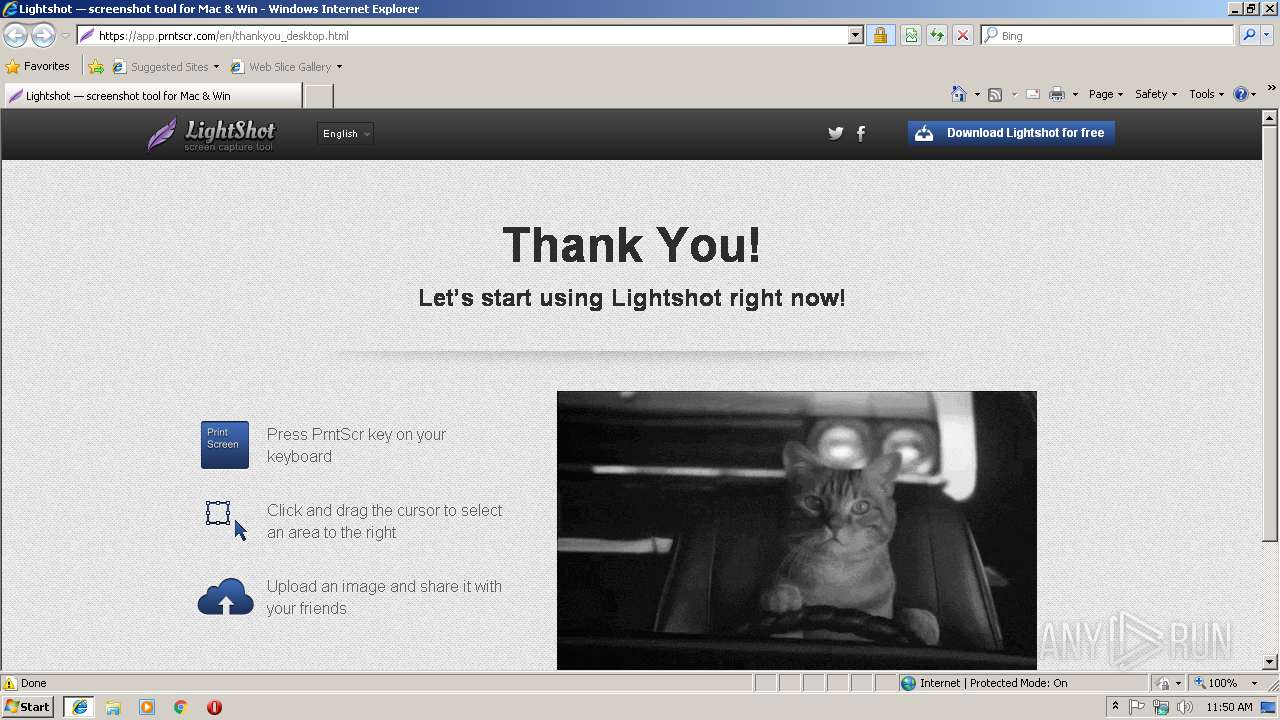
Task: Click the selection area cursor icon
Action: 226,520
